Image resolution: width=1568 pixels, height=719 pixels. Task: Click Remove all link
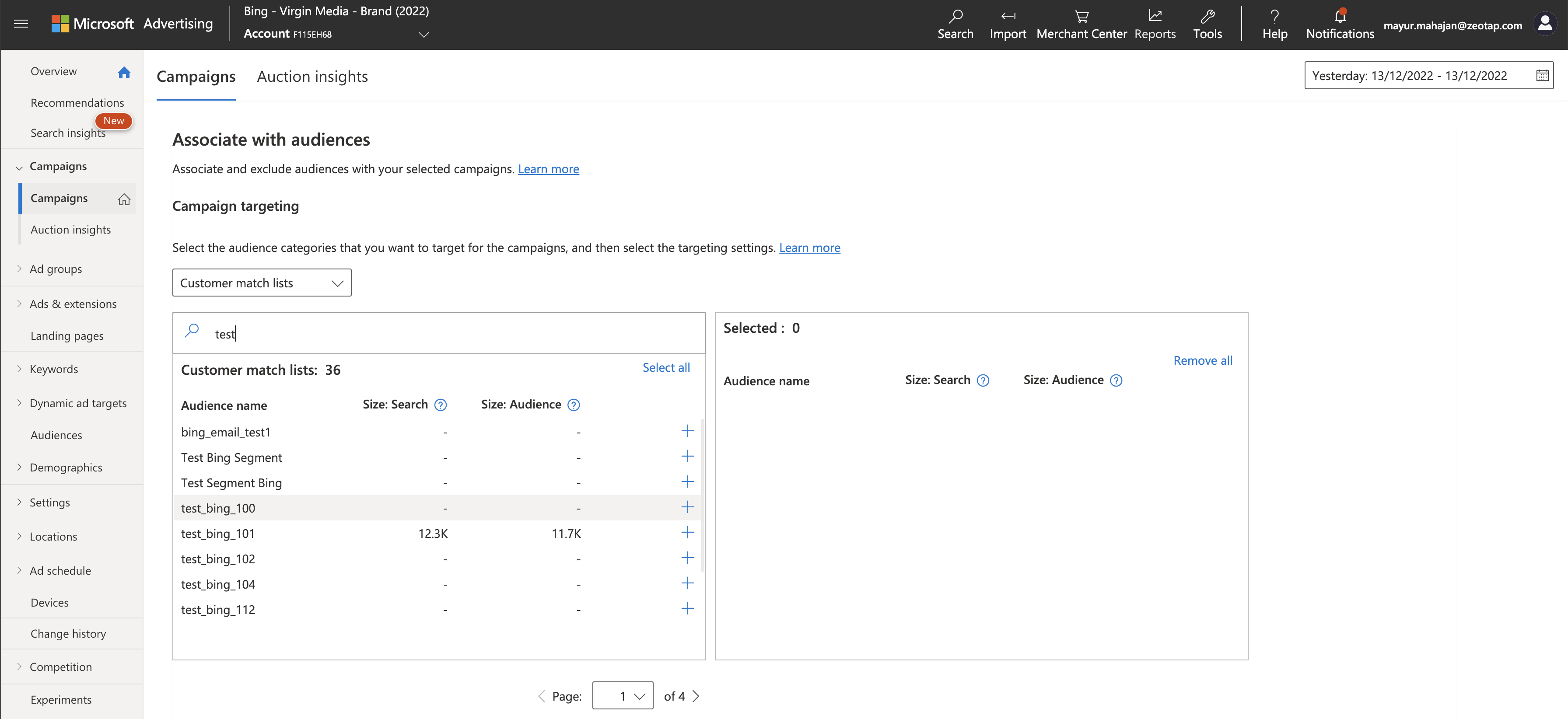1202,361
